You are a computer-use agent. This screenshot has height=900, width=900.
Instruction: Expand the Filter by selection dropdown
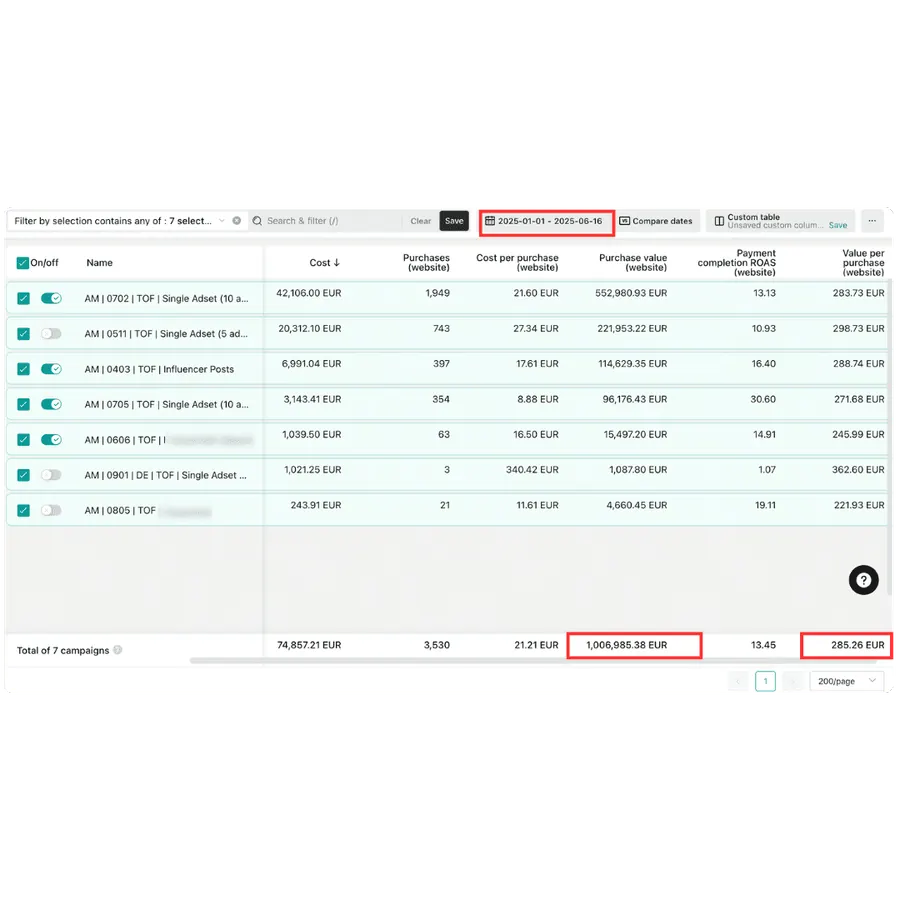pos(221,220)
